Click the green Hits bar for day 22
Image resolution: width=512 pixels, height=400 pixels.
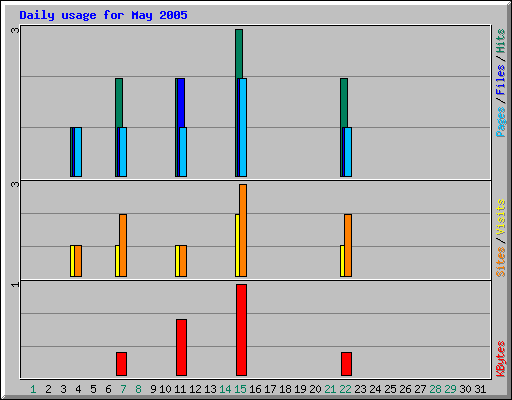tap(344, 103)
